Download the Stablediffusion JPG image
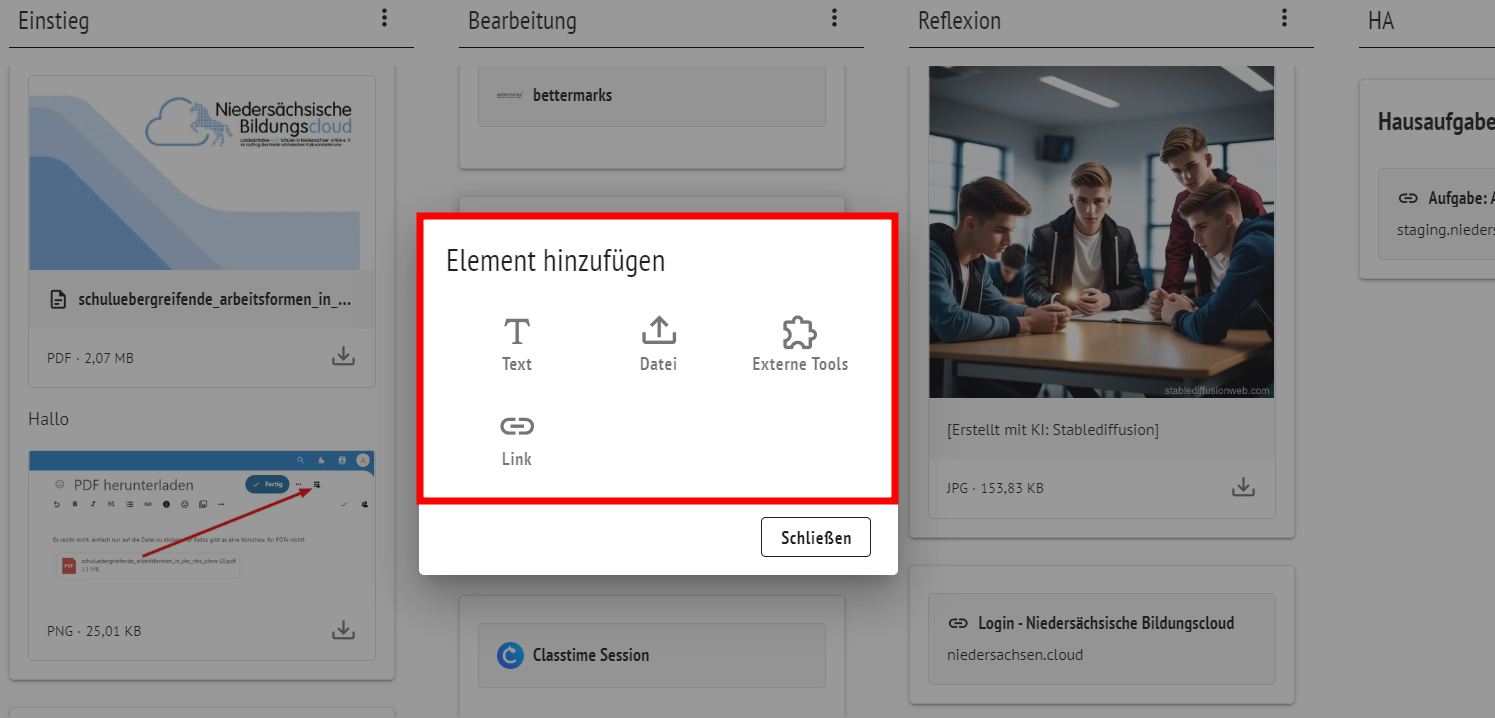 pyautogui.click(x=1243, y=487)
